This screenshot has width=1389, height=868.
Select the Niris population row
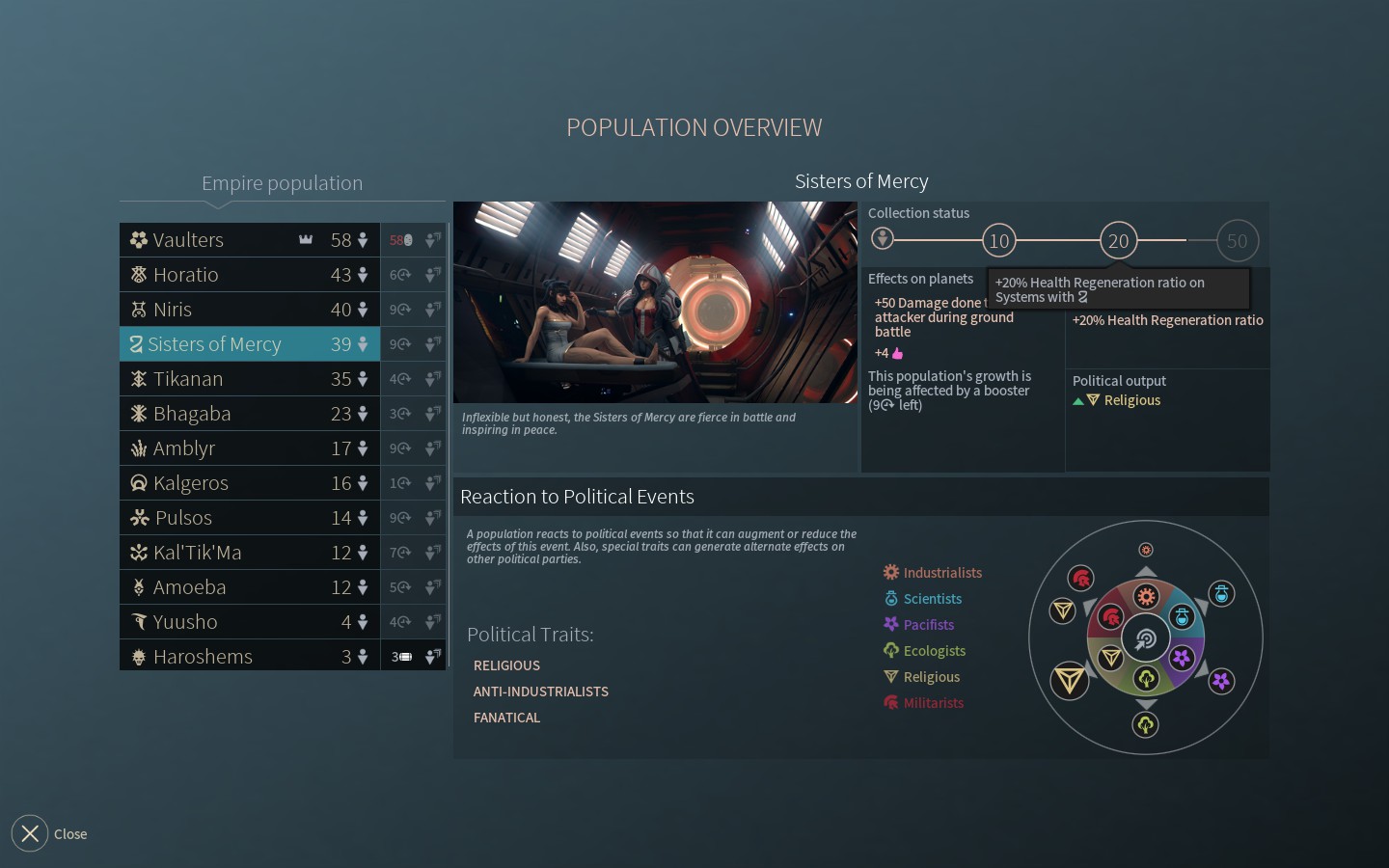click(249, 310)
